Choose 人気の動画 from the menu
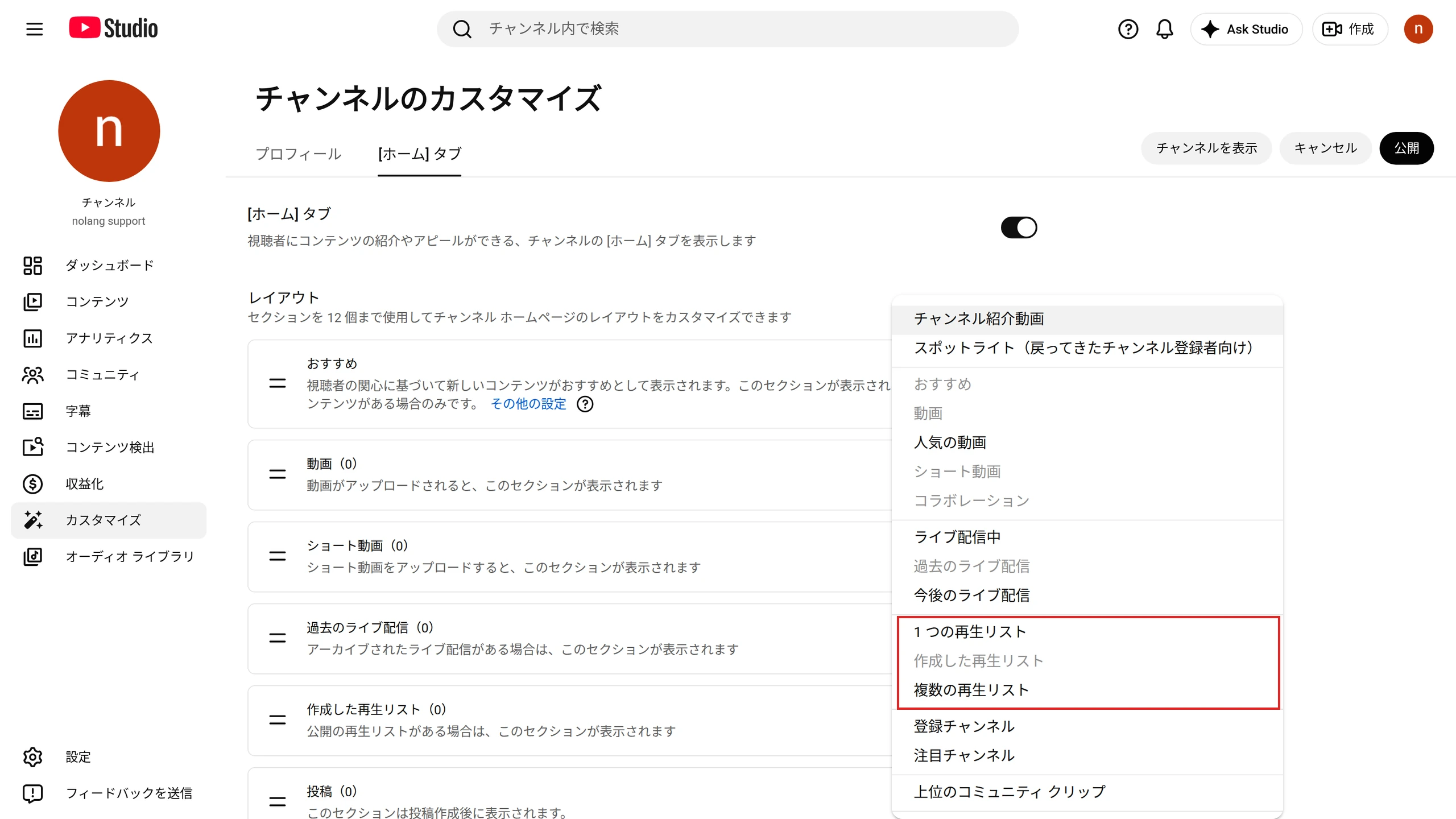 (1087, 442)
